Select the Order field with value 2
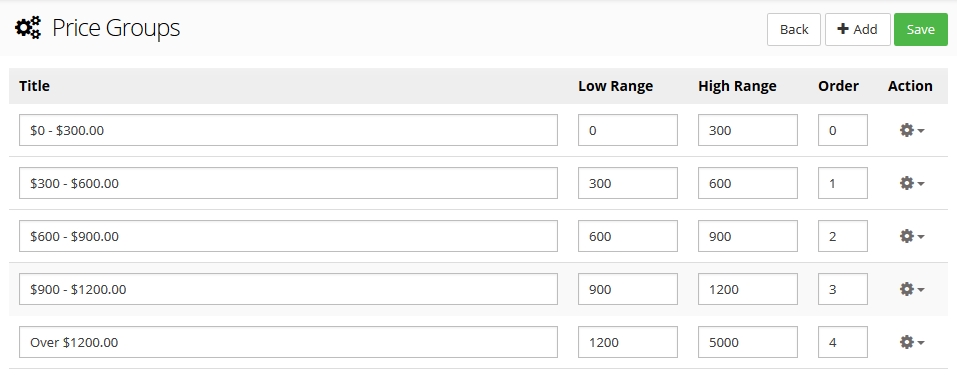The height and width of the screenshot is (387, 957). tap(842, 236)
